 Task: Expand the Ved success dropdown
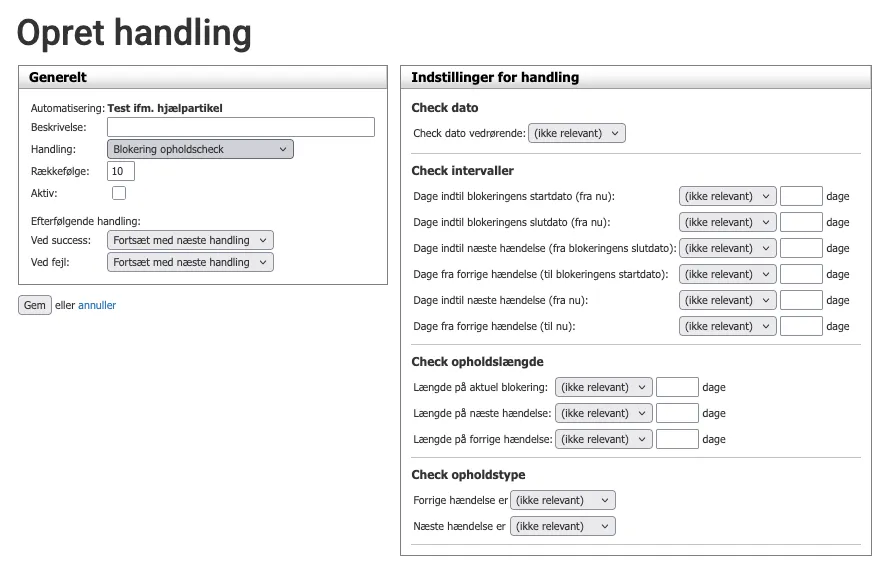(x=190, y=240)
